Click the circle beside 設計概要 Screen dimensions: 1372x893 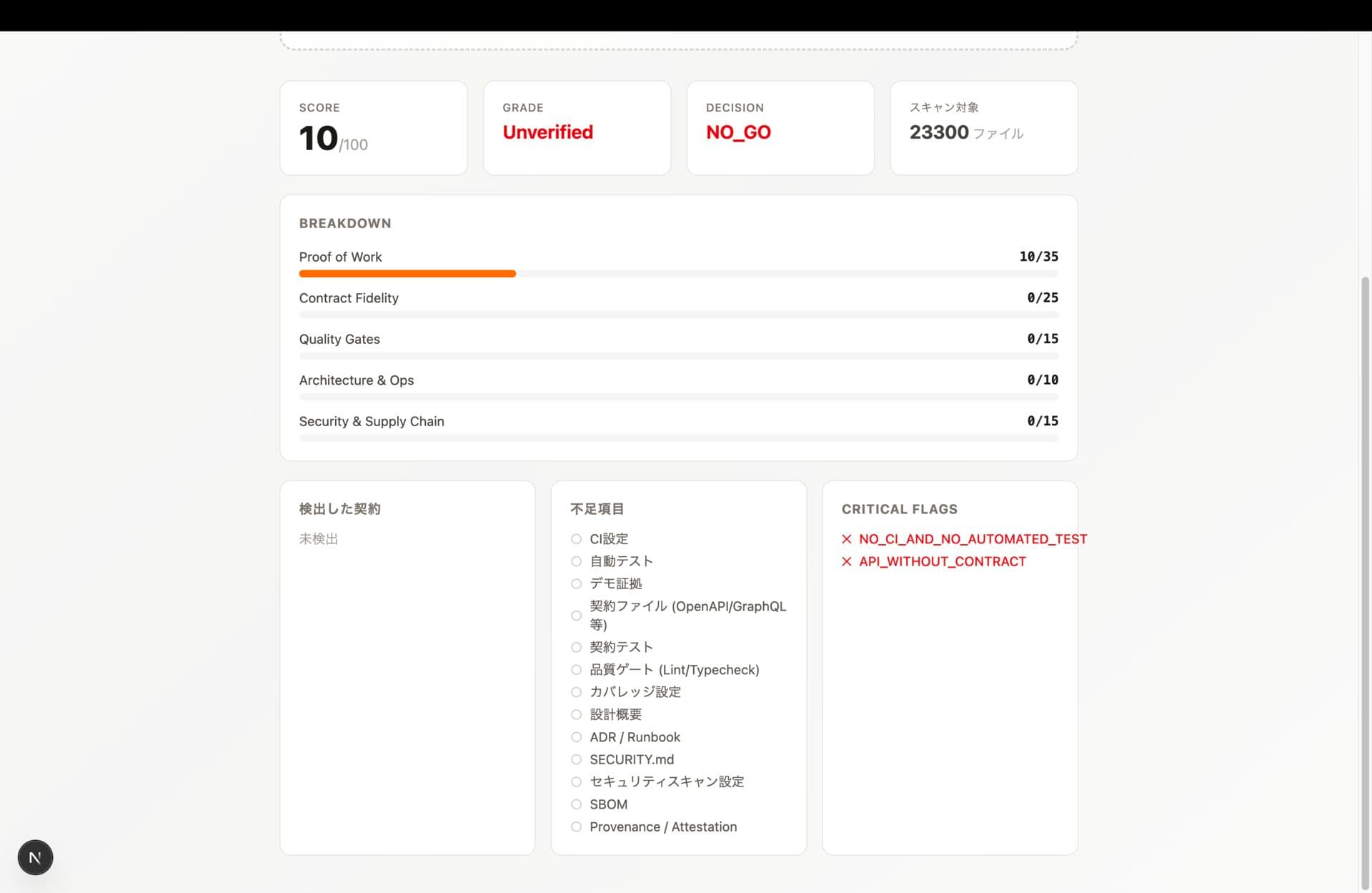[576, 714]
